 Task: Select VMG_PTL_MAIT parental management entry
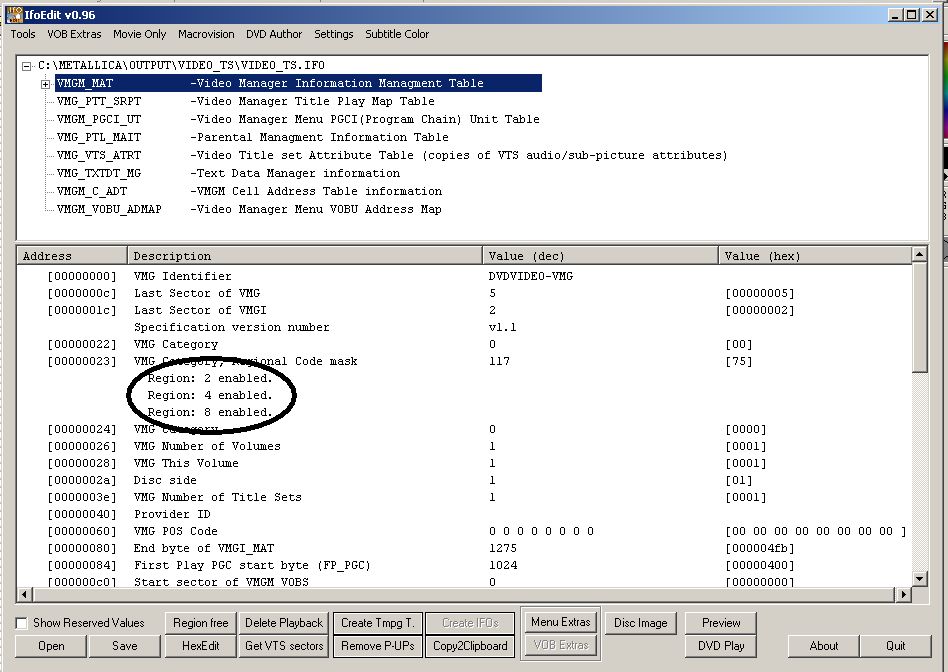253,137
